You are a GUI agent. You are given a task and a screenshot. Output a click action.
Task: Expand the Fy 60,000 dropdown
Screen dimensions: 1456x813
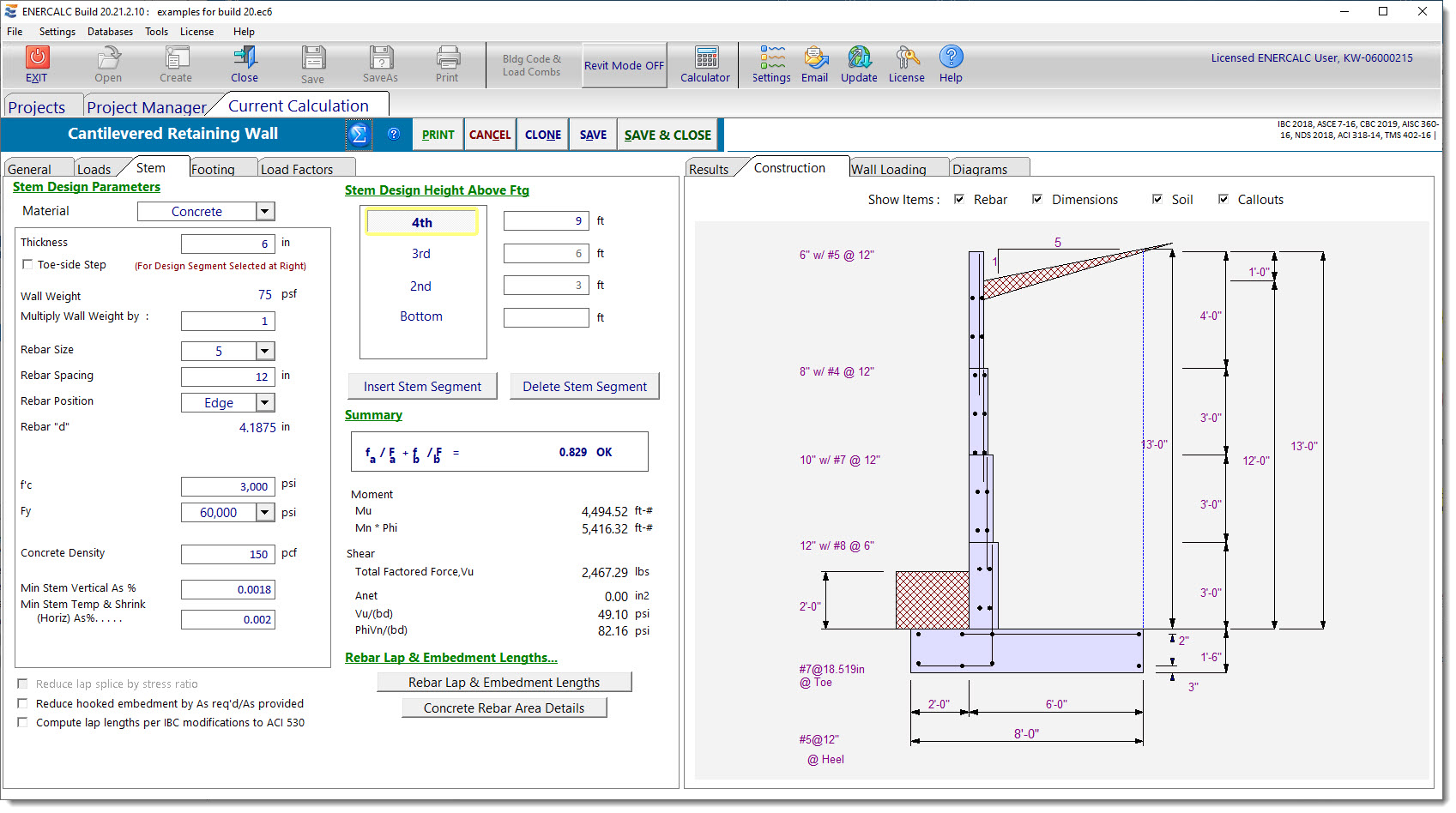tap(265, 512)
